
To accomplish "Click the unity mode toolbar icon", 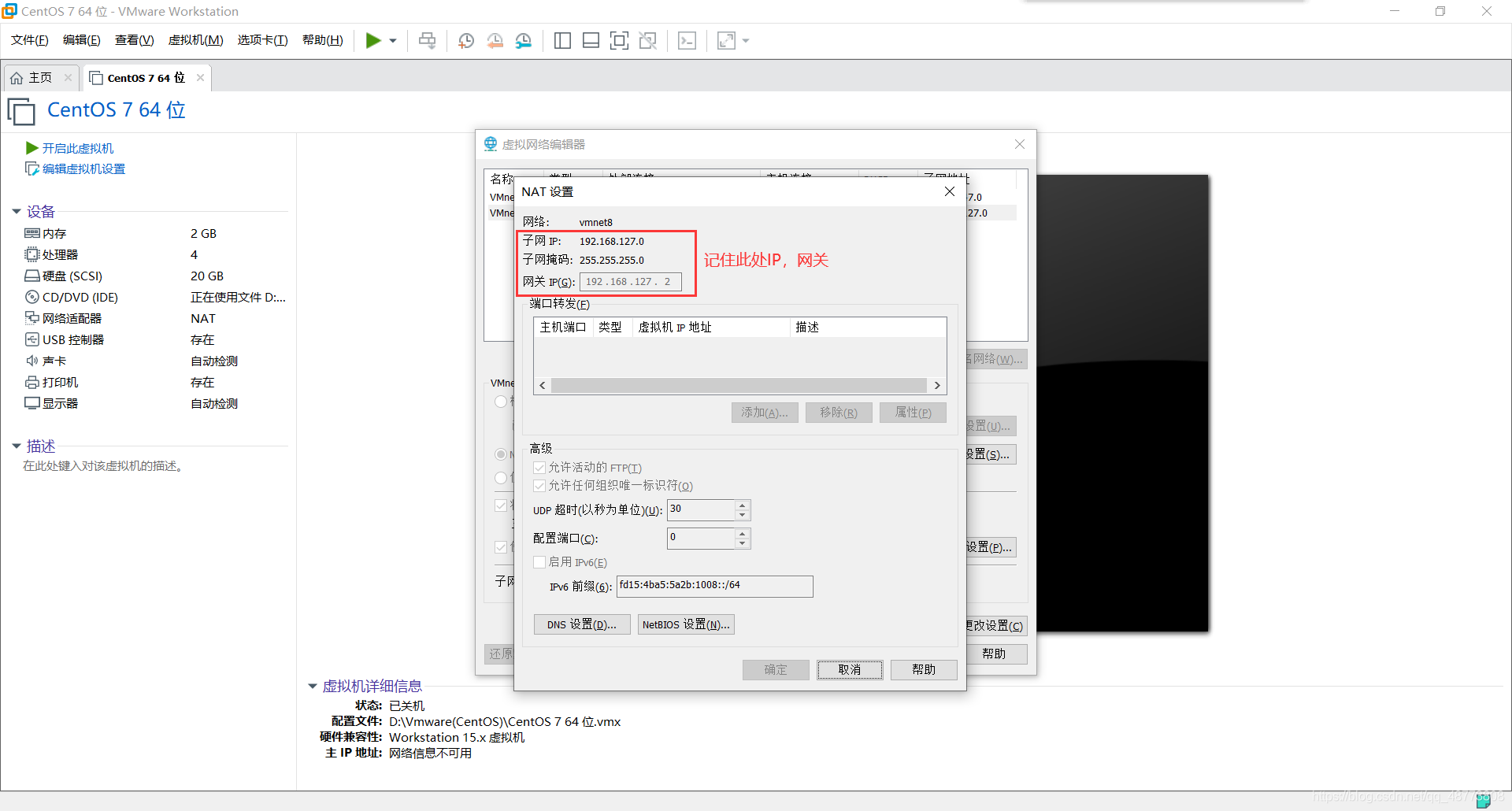I will point(647,40).
